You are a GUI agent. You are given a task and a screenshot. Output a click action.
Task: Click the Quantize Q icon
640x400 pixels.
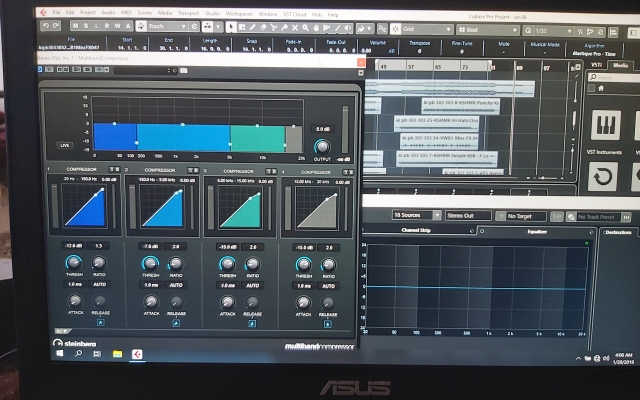[x=528, y=31]
